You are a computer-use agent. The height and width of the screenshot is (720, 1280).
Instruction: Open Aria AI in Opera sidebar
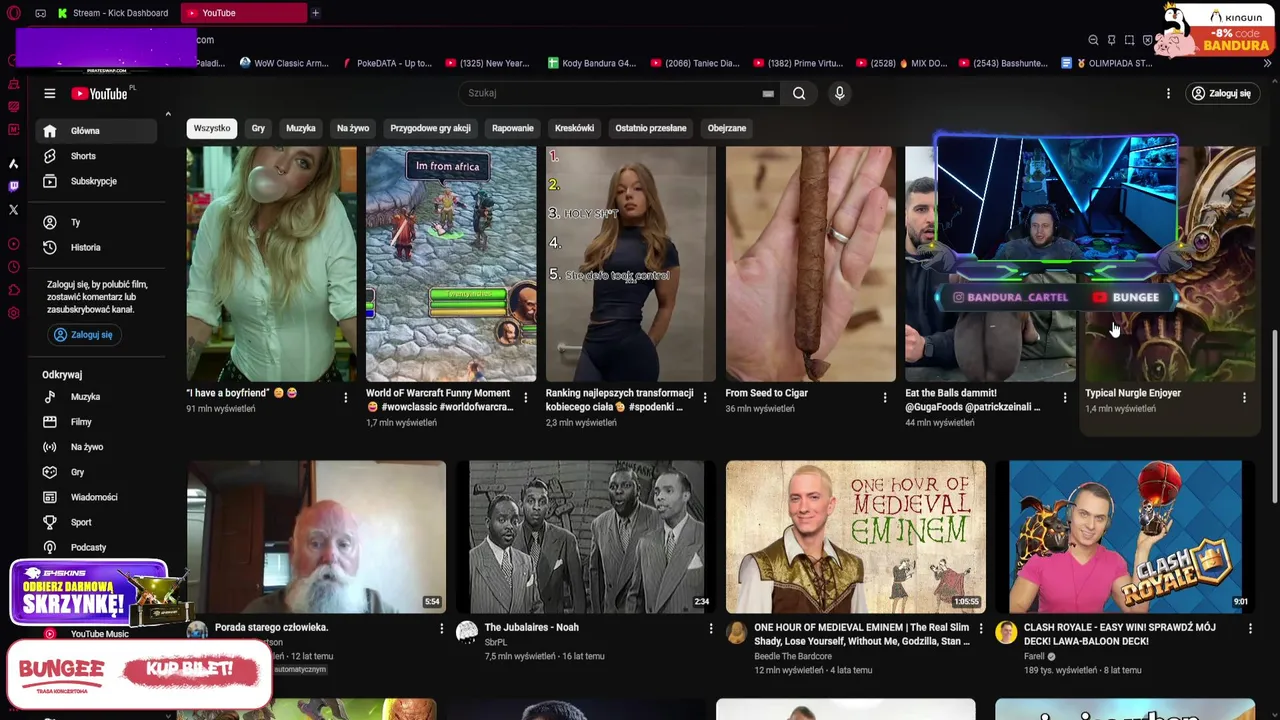(x=13, y=162)
